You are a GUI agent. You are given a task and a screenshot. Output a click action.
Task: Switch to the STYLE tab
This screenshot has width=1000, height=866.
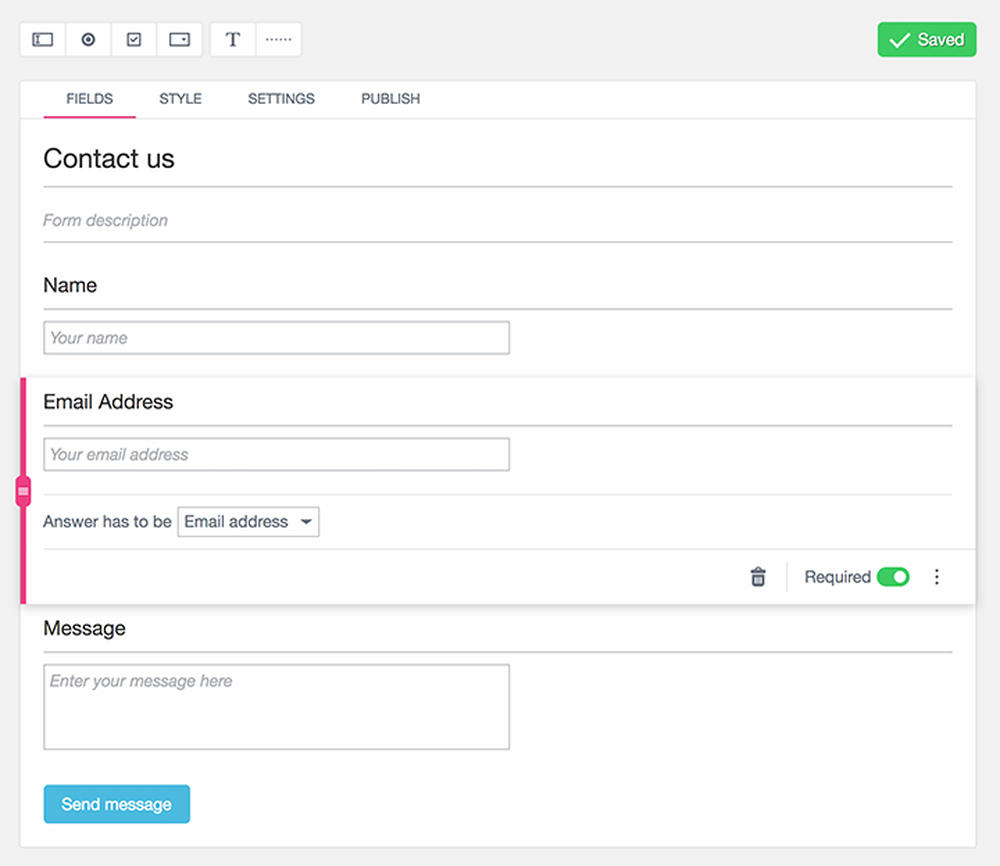click(x=180, y=99)
